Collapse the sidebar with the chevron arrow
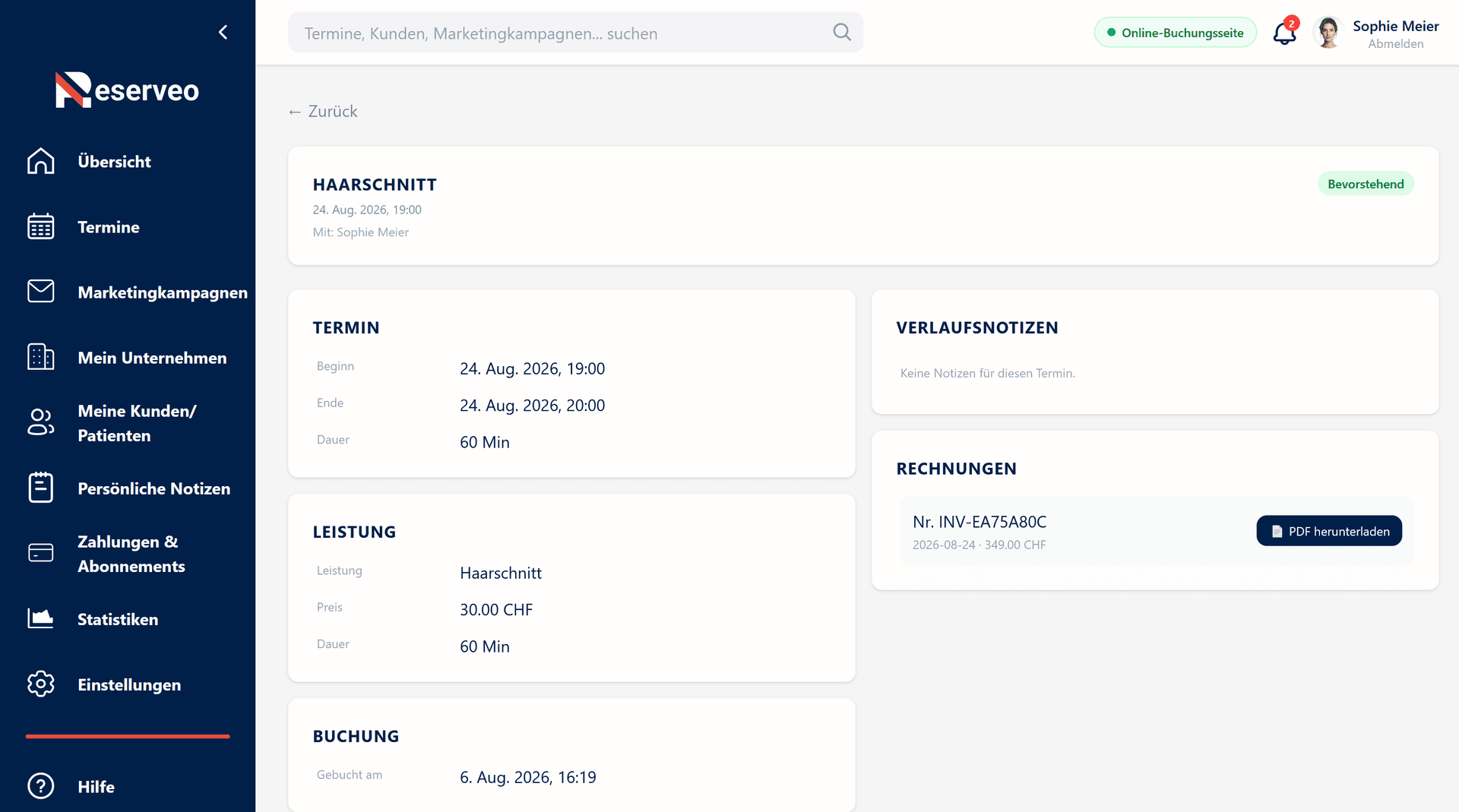 223,32
